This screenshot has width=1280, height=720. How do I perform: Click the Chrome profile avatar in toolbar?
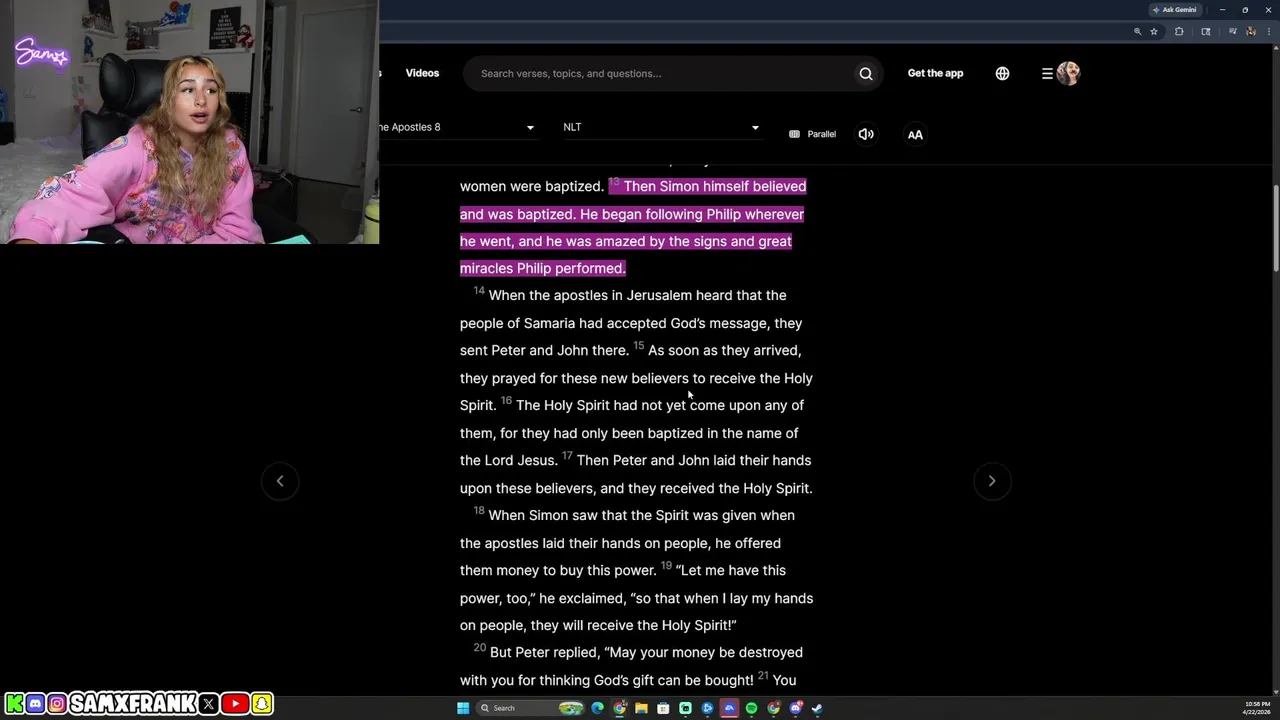[x=1251, y=32]
